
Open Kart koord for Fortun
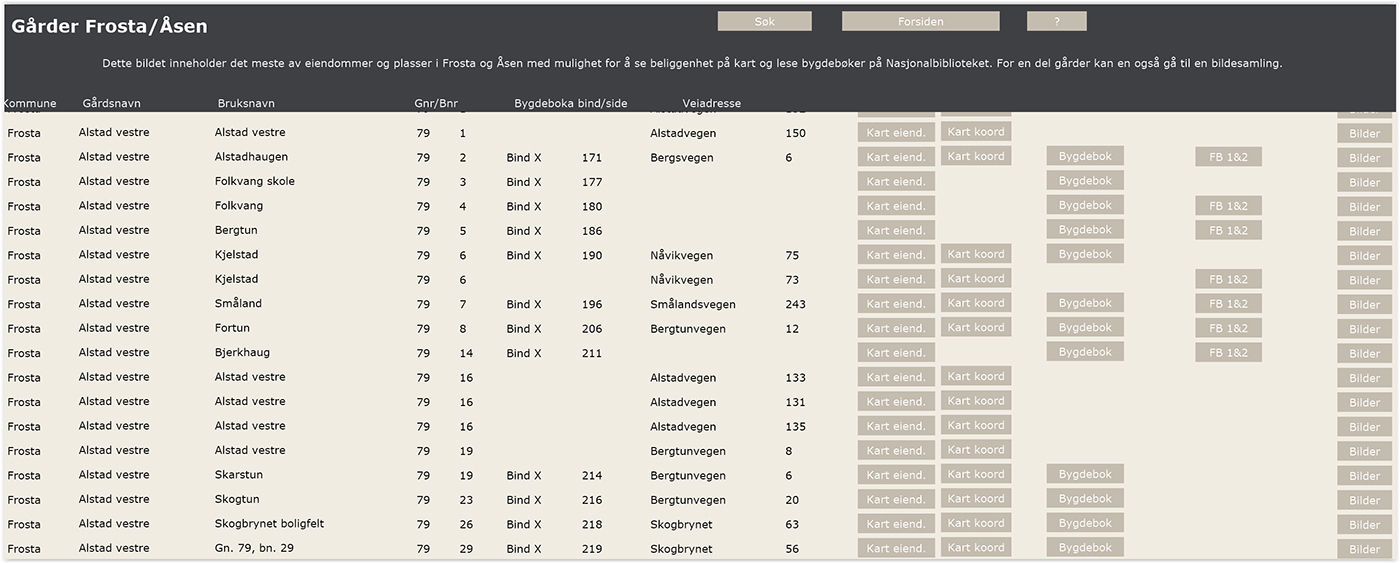[976, 327]
